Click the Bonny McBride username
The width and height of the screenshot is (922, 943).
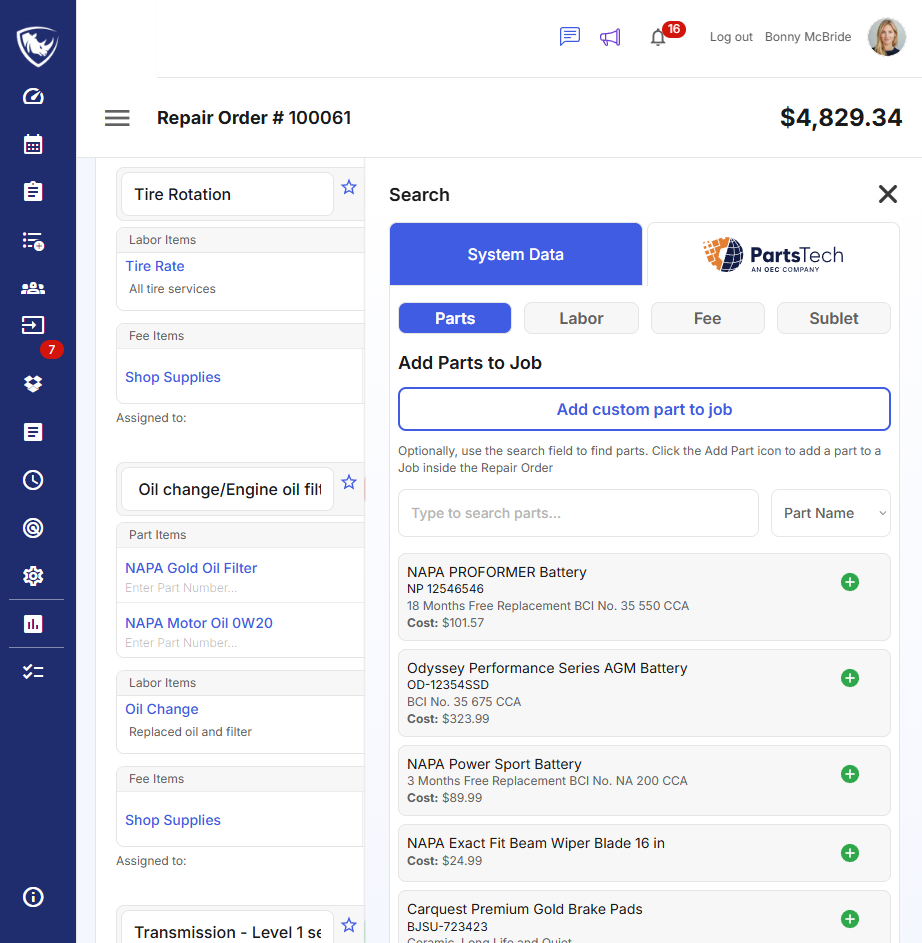tap(808, 37)
